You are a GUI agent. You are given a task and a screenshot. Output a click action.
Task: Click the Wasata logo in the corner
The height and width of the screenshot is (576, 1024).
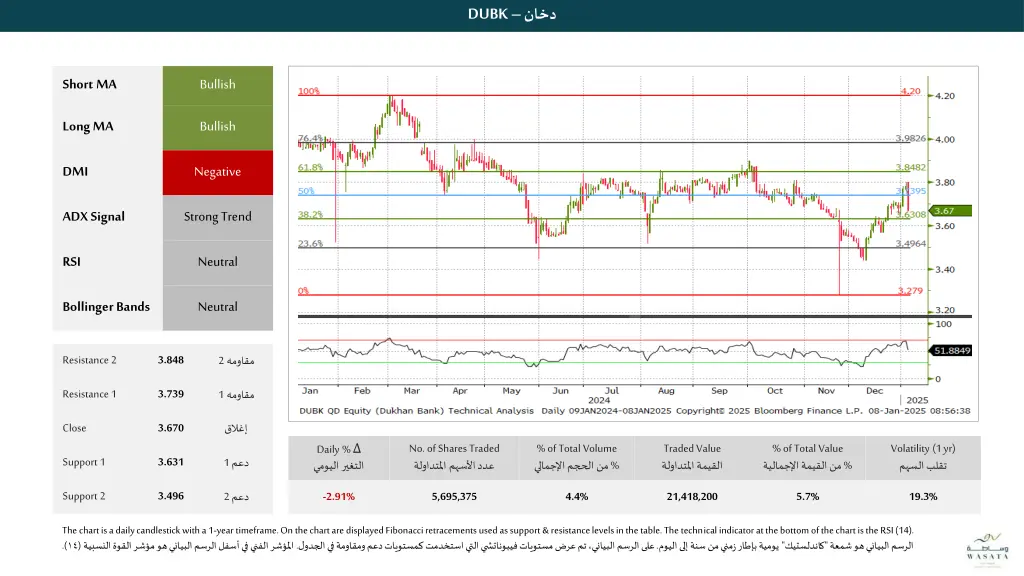(987, 548)
